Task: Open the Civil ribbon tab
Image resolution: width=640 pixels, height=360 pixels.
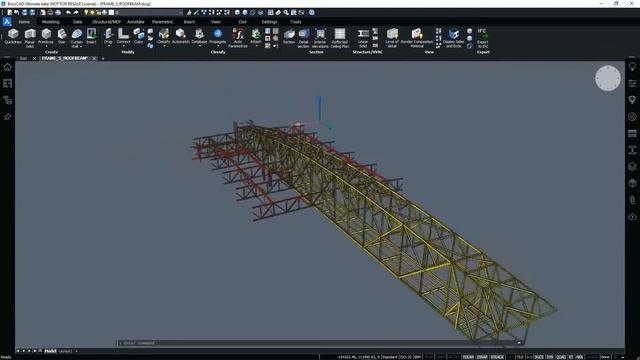Action: [x=242, y=22]
